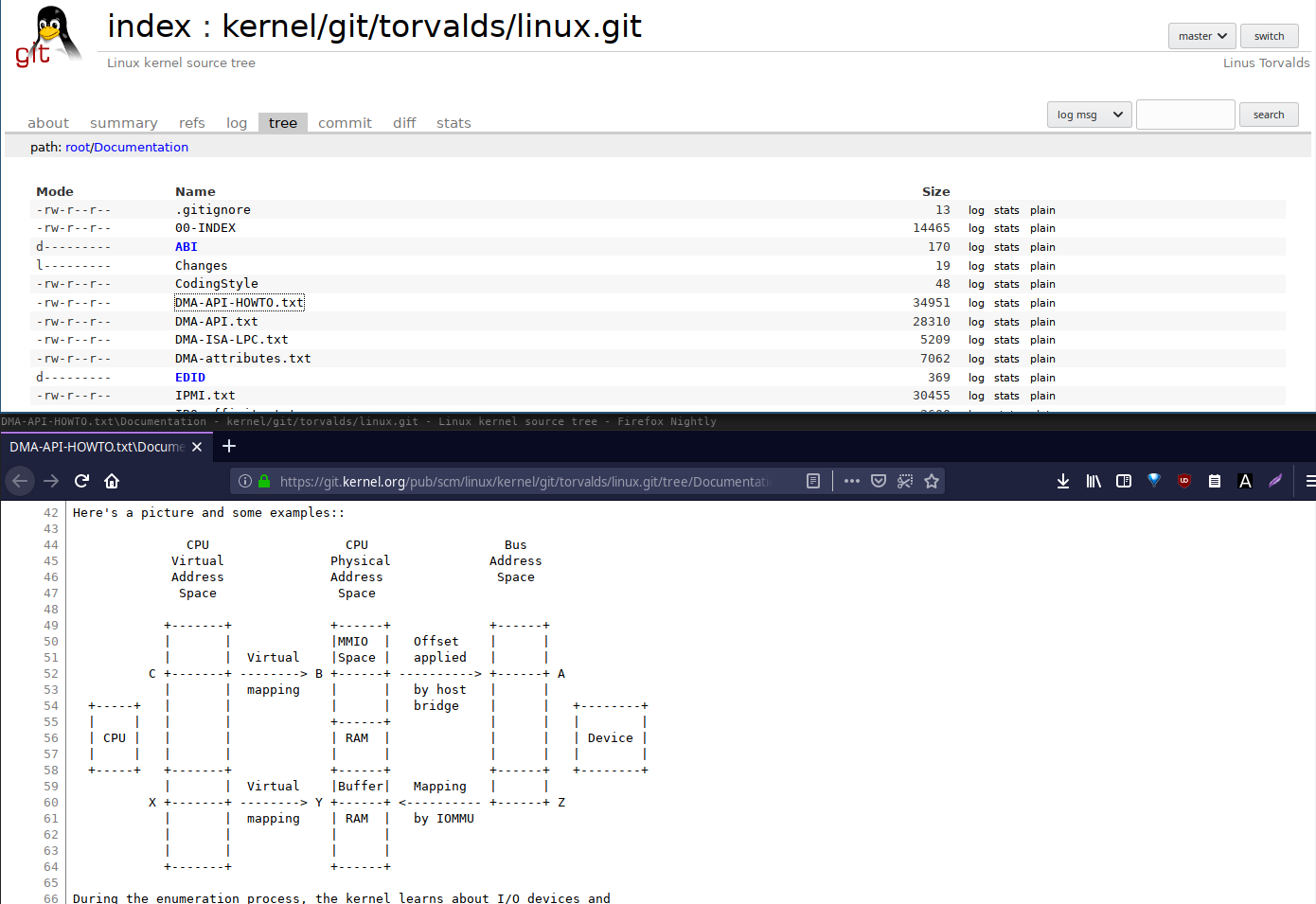Click the Documentation path link
1316x904 pixels.
tap(141, 147)
